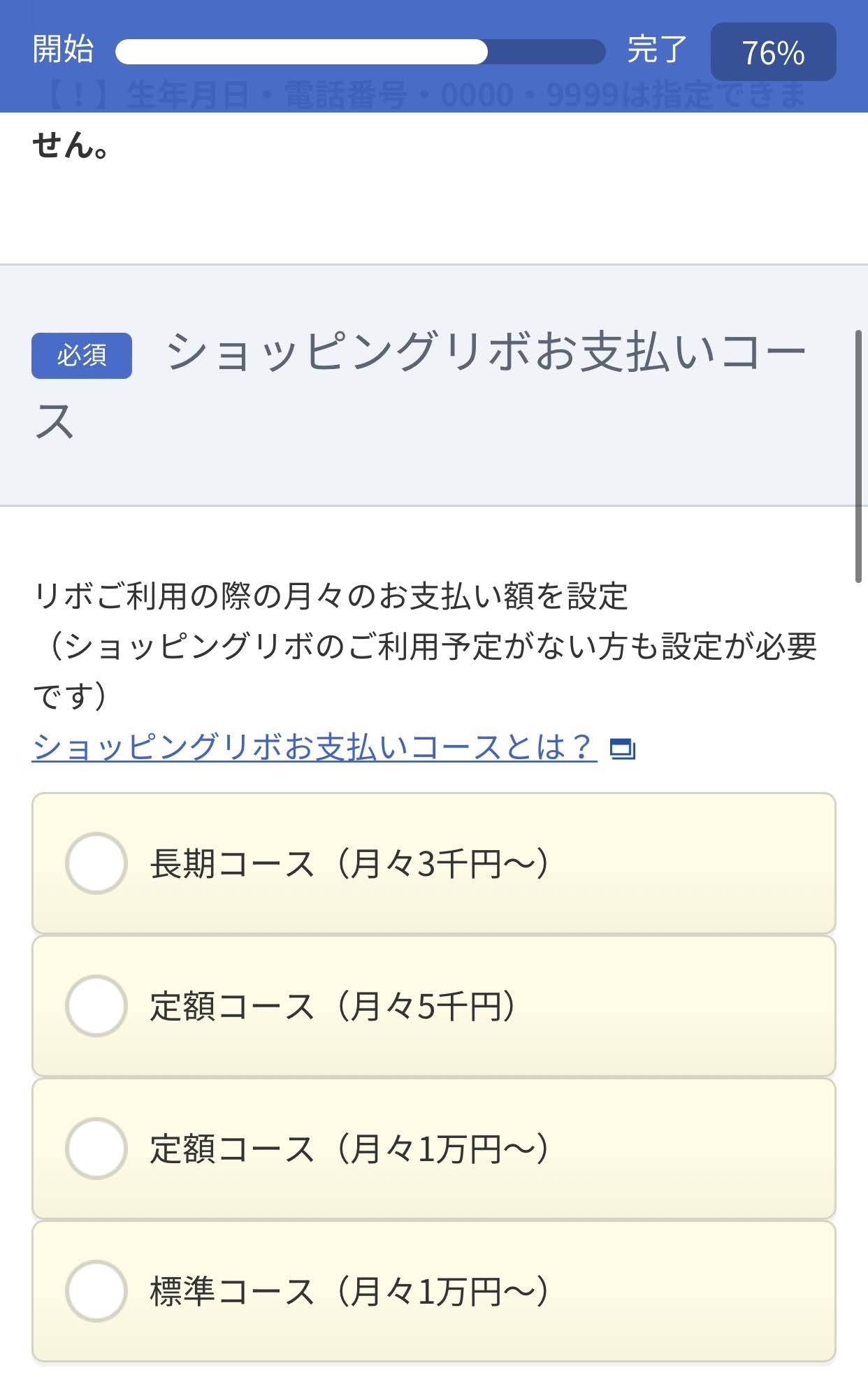Screen dimensions: 868x1382
Task: Click the リボご利用の際の月々のお支払い額を設定 description text
Action: tap(330, 596)
